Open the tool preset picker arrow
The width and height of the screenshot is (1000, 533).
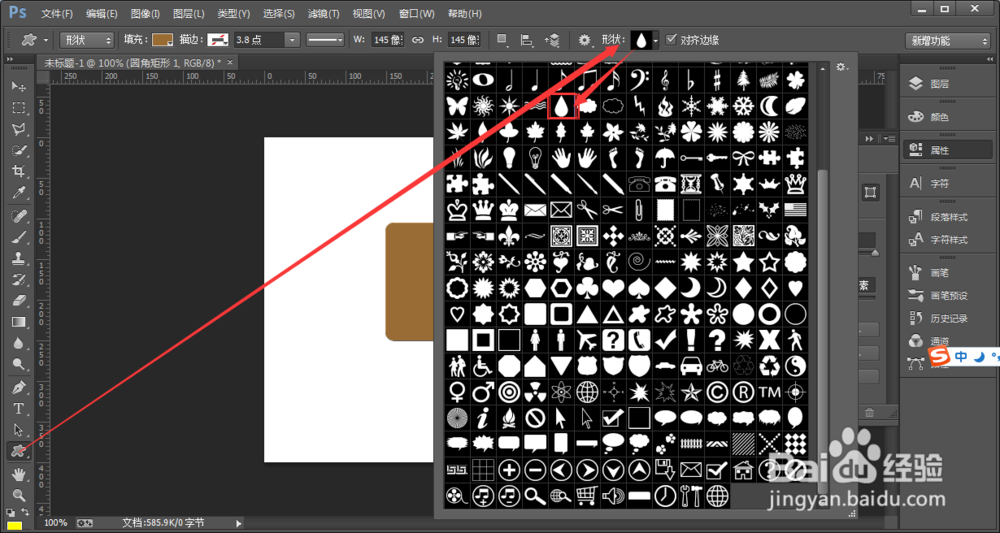coord(46,40)
